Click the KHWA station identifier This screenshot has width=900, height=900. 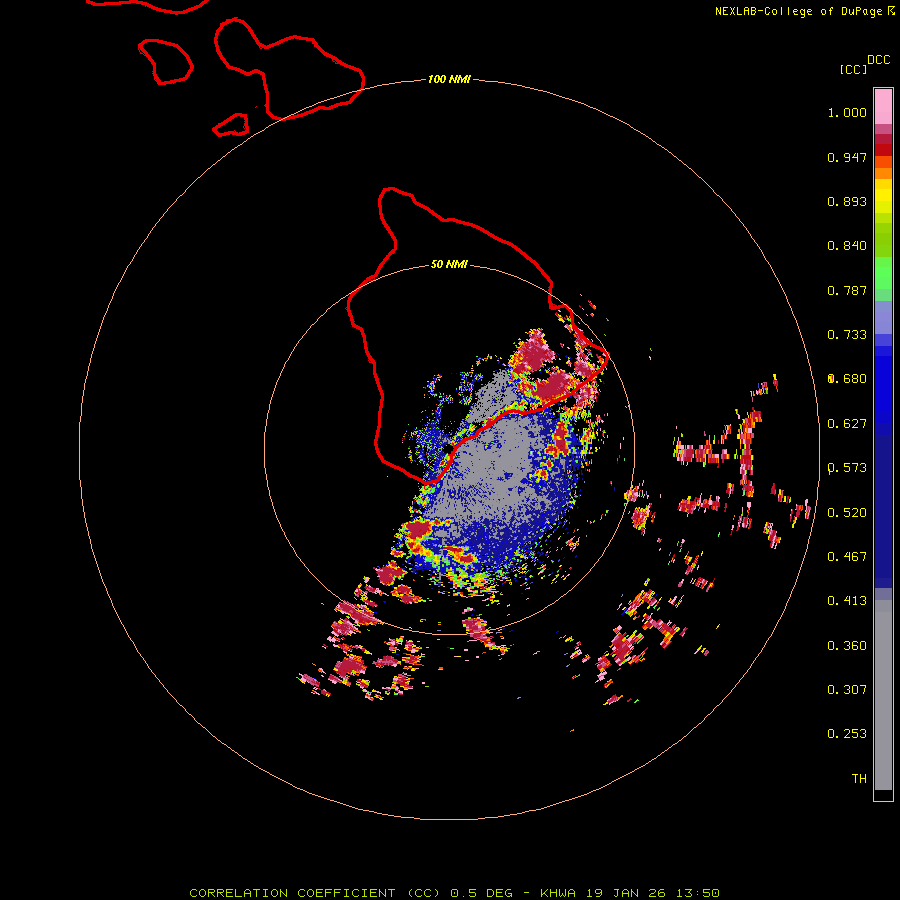pos(557,893)
